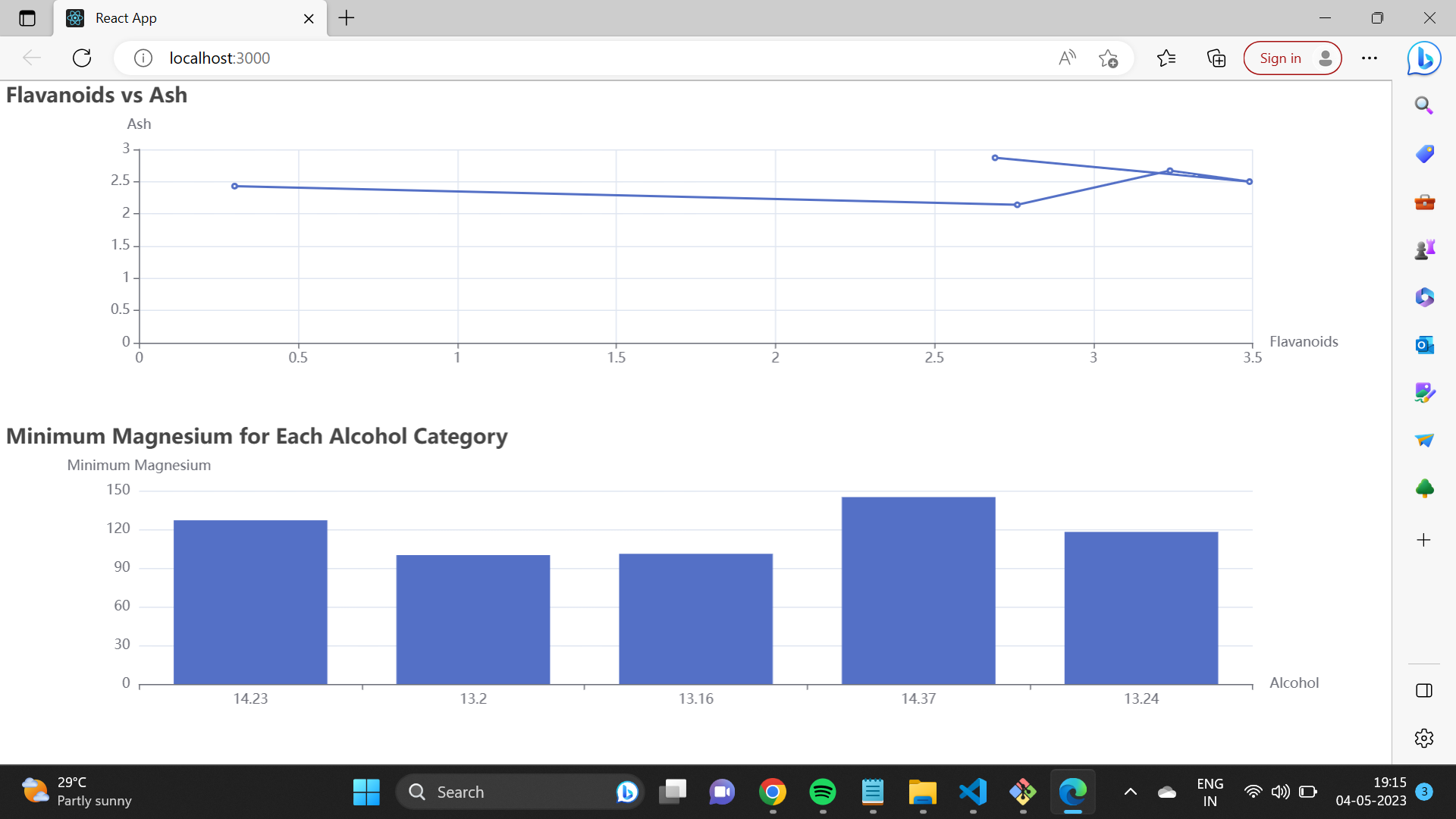Screen dimensions: 1456x819
Task: Click the Sign in button
Action: (x=1292, y=58)
